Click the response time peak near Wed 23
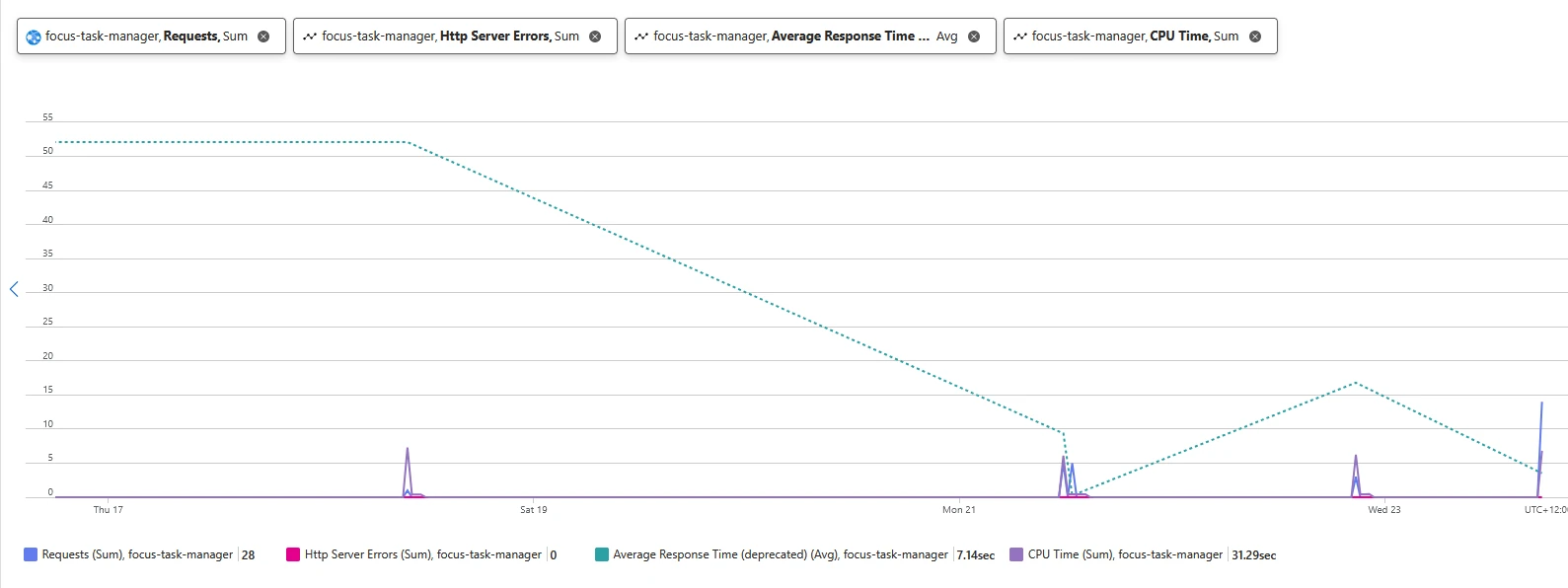 pyautogui.click(x=1357, y=383)
